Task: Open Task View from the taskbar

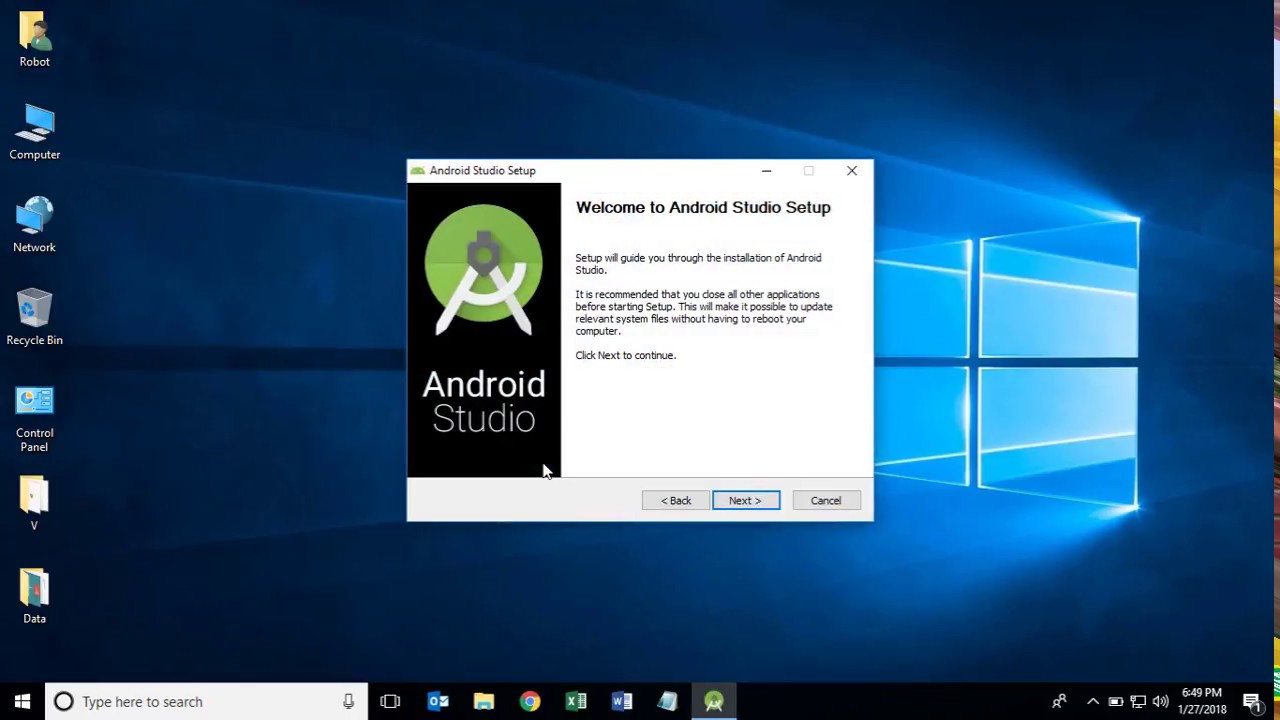Action: coord(390,702)
